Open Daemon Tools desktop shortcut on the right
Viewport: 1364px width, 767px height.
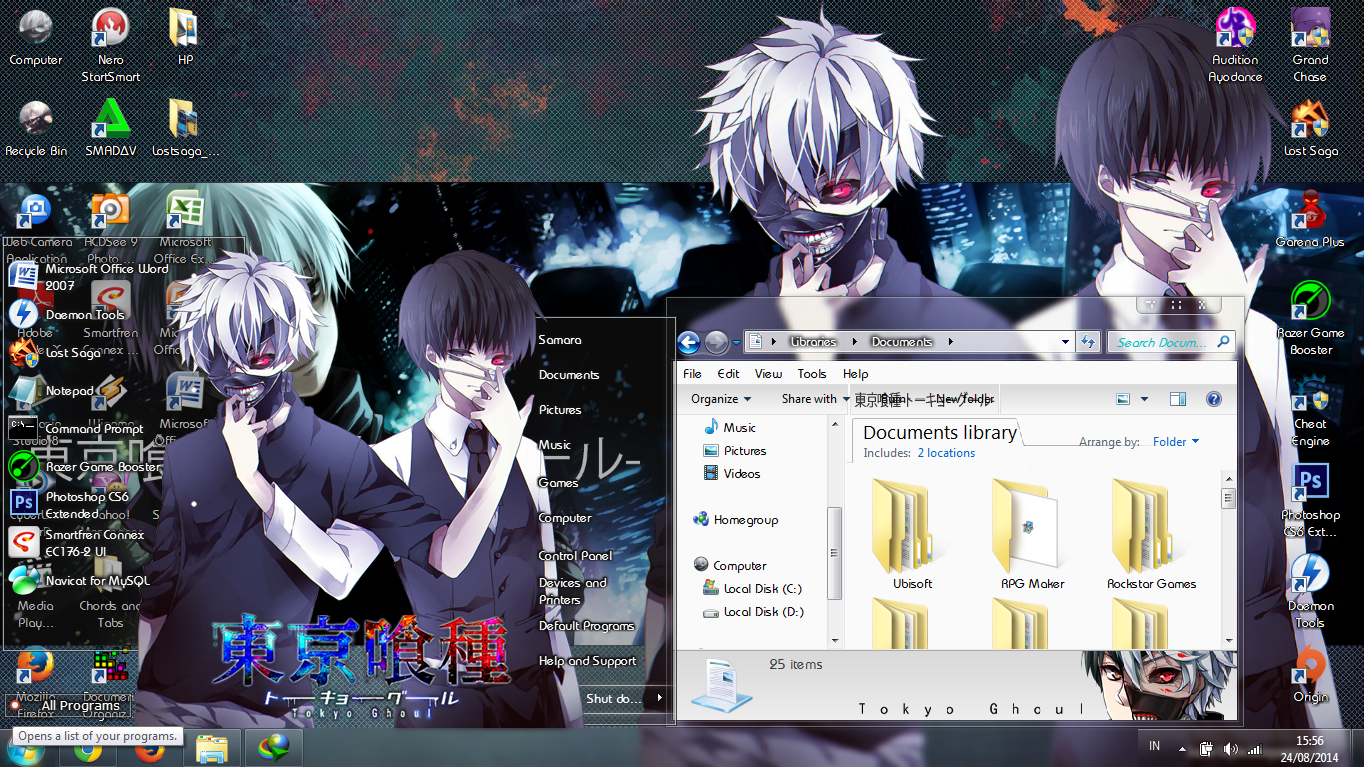click(1310, 592)
